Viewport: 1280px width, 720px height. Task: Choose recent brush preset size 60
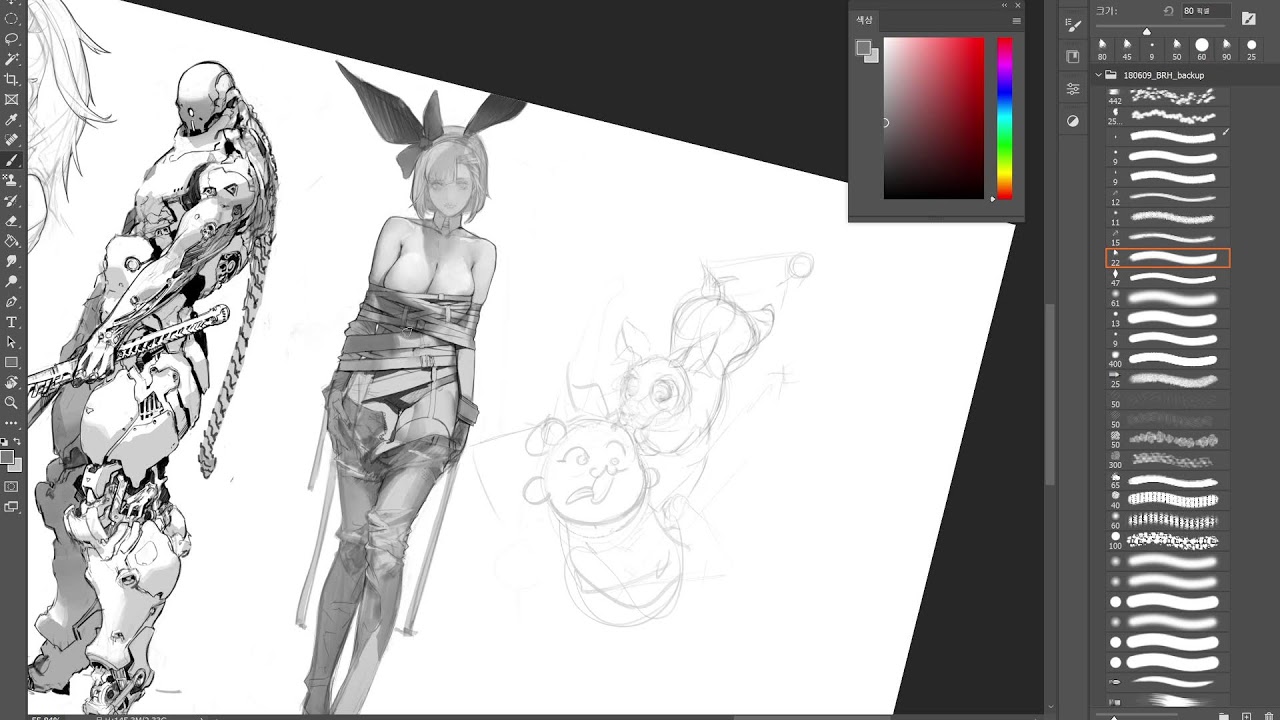pos(1202,49)
